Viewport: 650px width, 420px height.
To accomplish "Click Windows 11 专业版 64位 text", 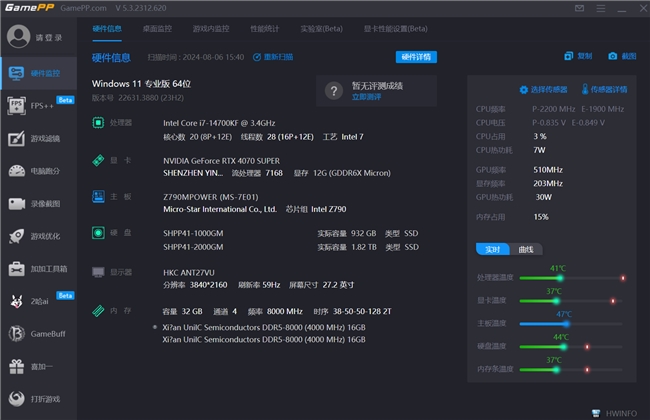I will click(141, 84).
